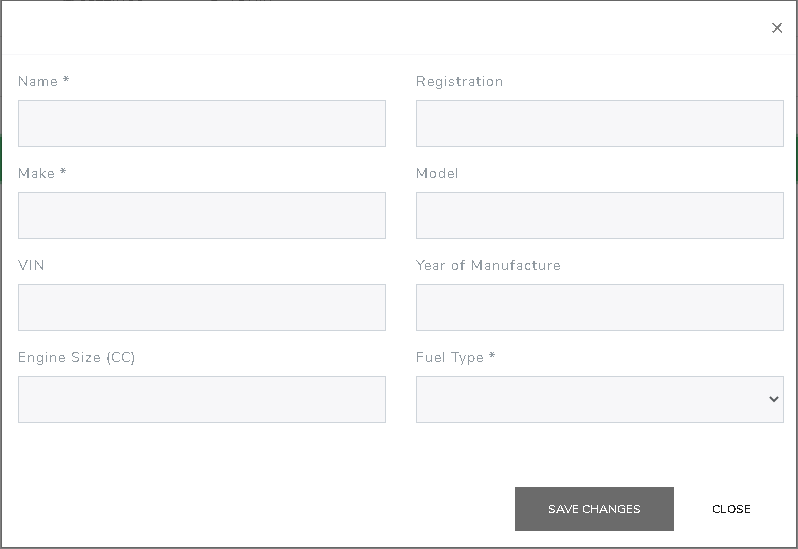This screenshot has height=549, width=798.
Task: Click into the Model input field
Action: [600, 216]
